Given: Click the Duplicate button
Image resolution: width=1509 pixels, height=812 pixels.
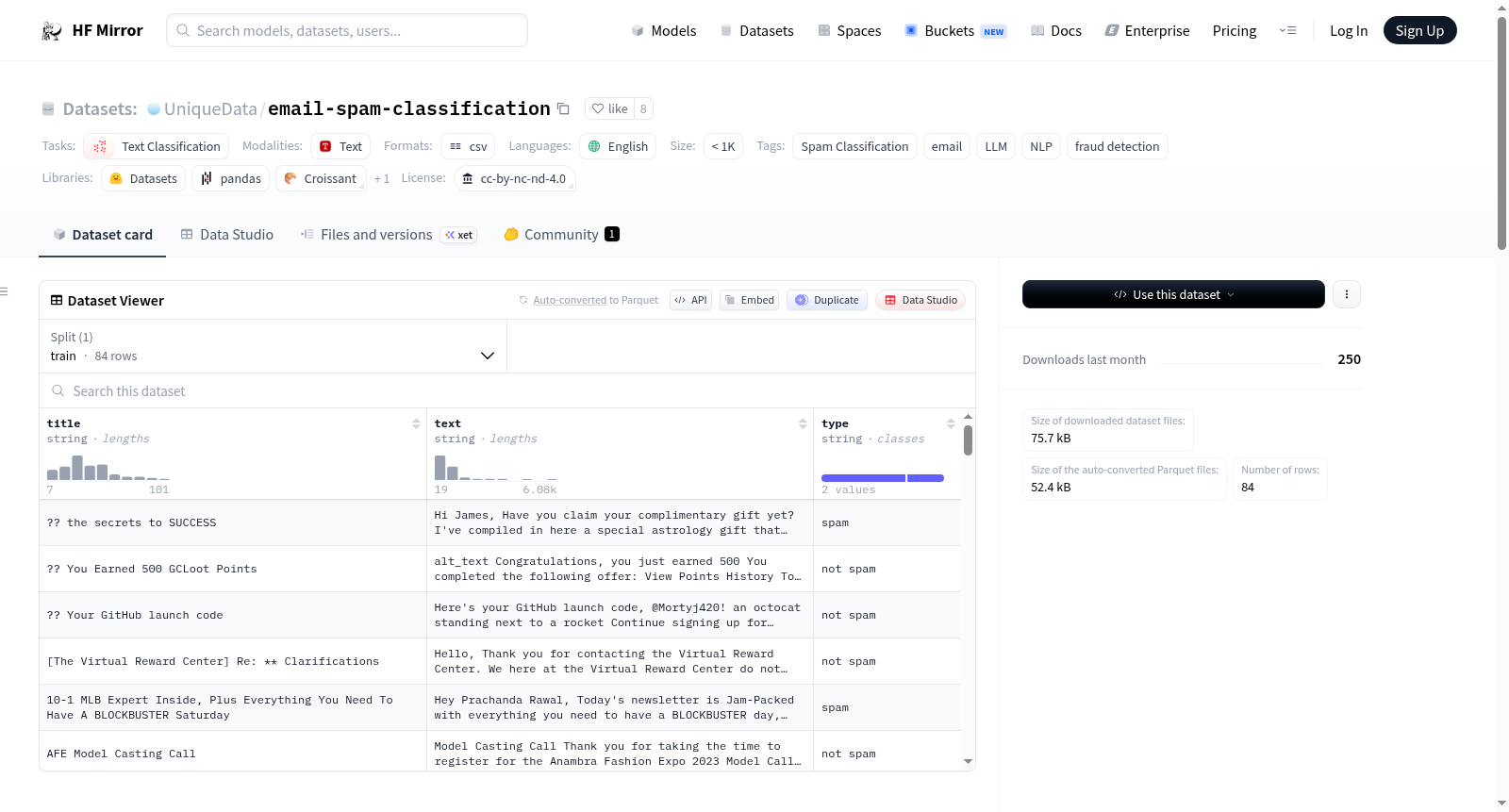Looking at the screenshot, I should 827,300.
